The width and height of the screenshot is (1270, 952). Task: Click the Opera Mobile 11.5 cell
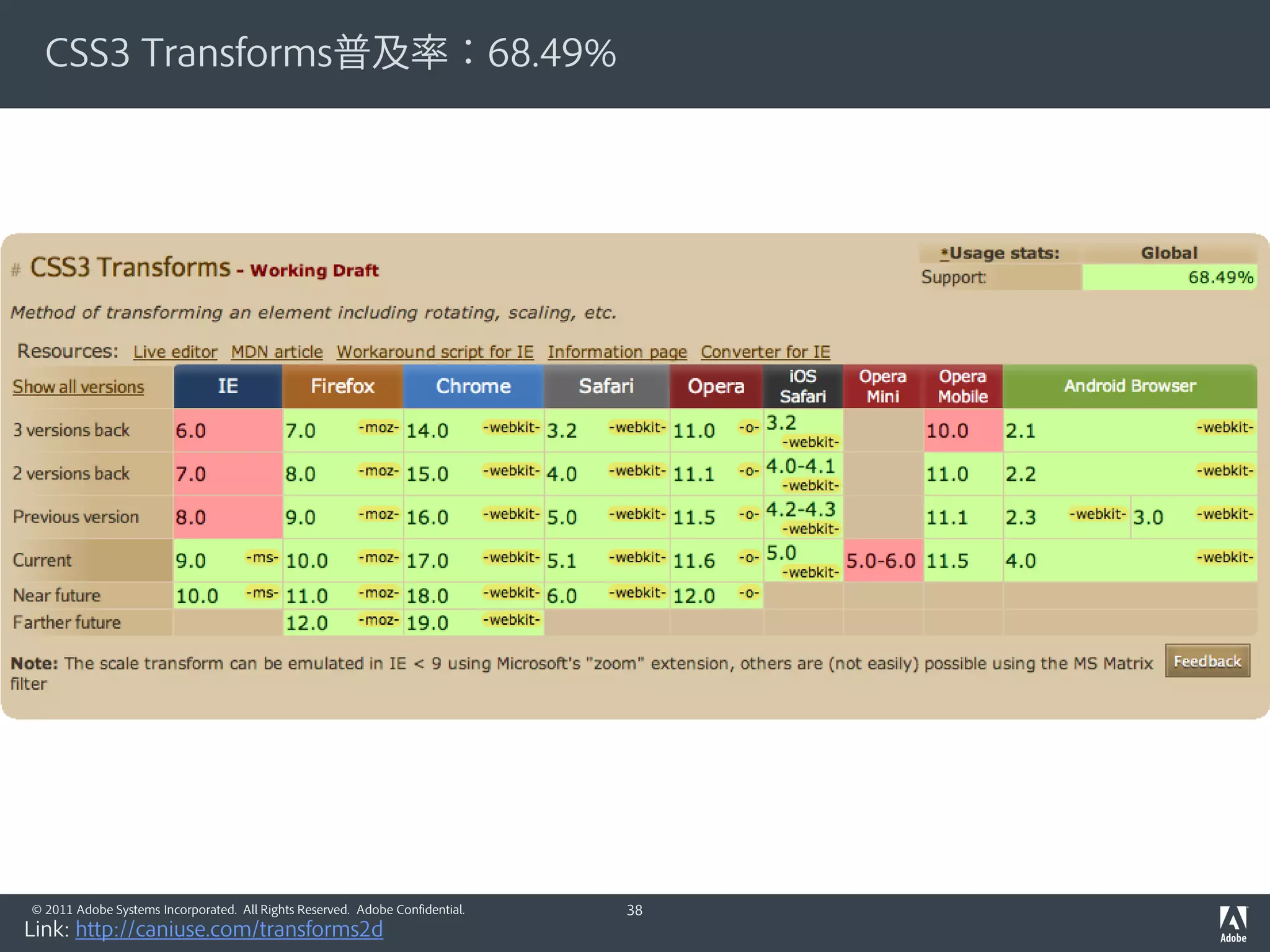[x=962, y=560]
